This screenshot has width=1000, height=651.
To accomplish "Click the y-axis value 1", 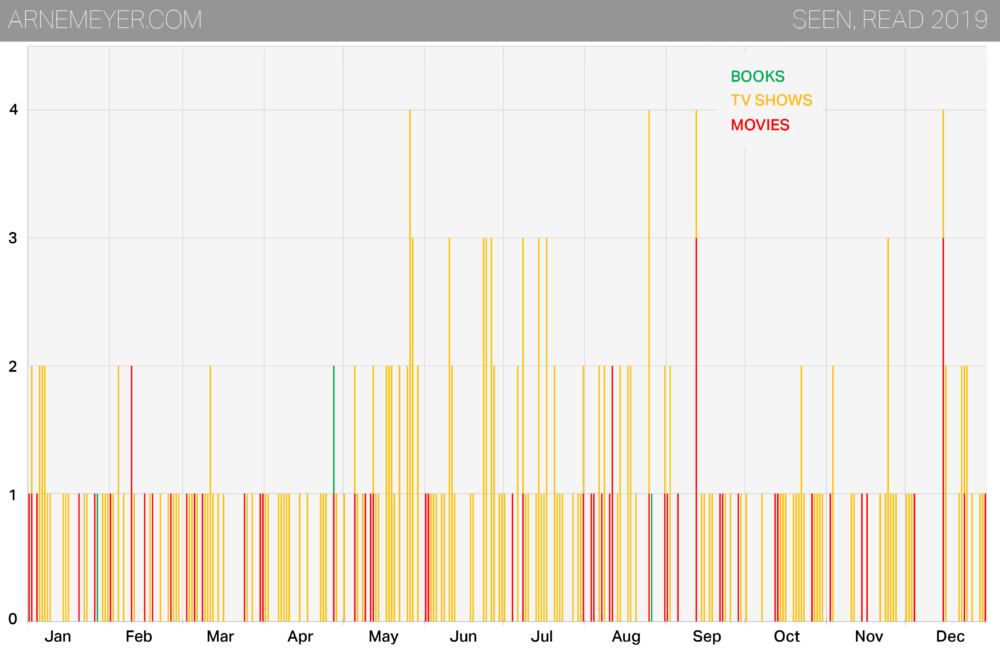I will coord(13,495).
